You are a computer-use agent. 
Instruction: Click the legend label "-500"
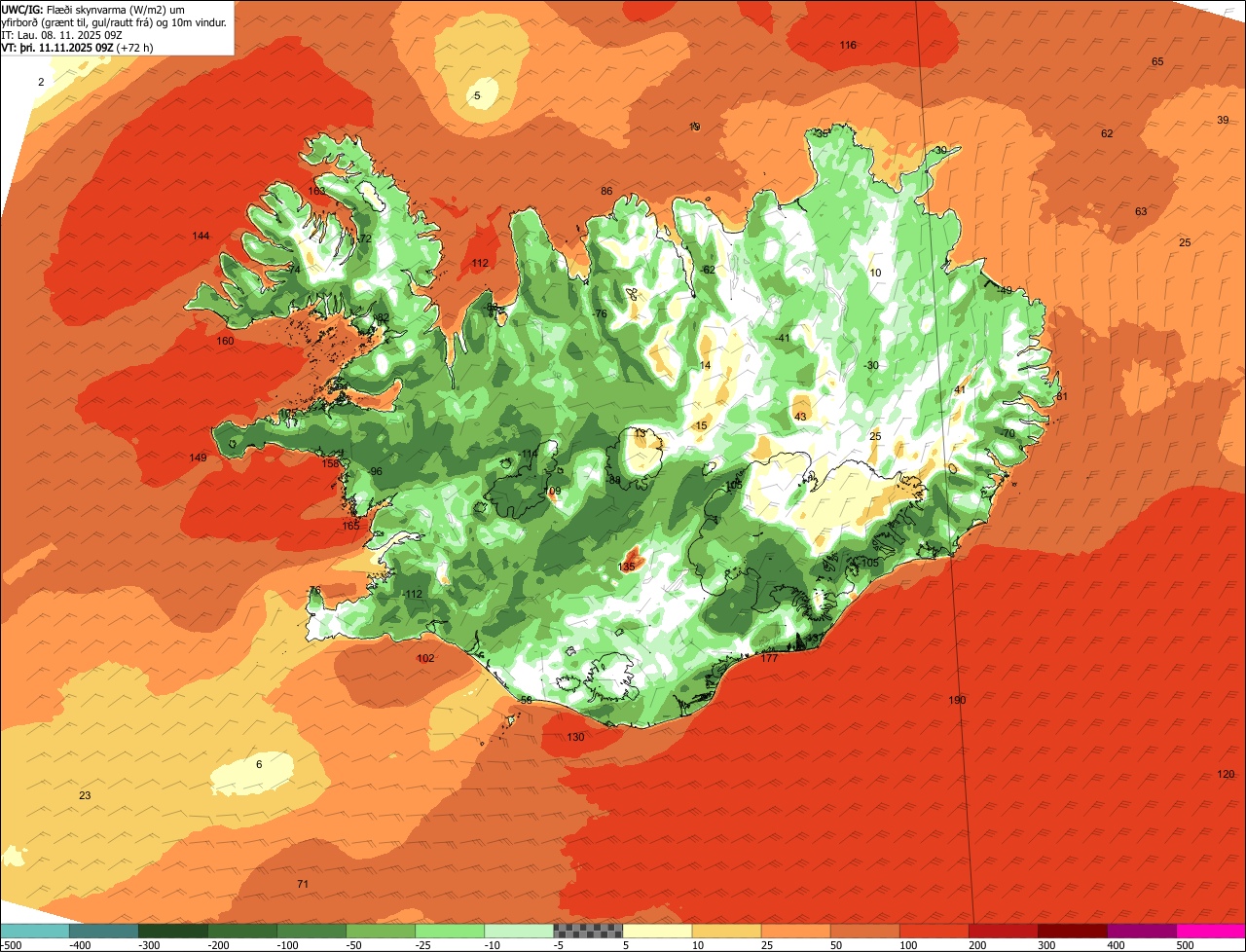coord(11,945)
